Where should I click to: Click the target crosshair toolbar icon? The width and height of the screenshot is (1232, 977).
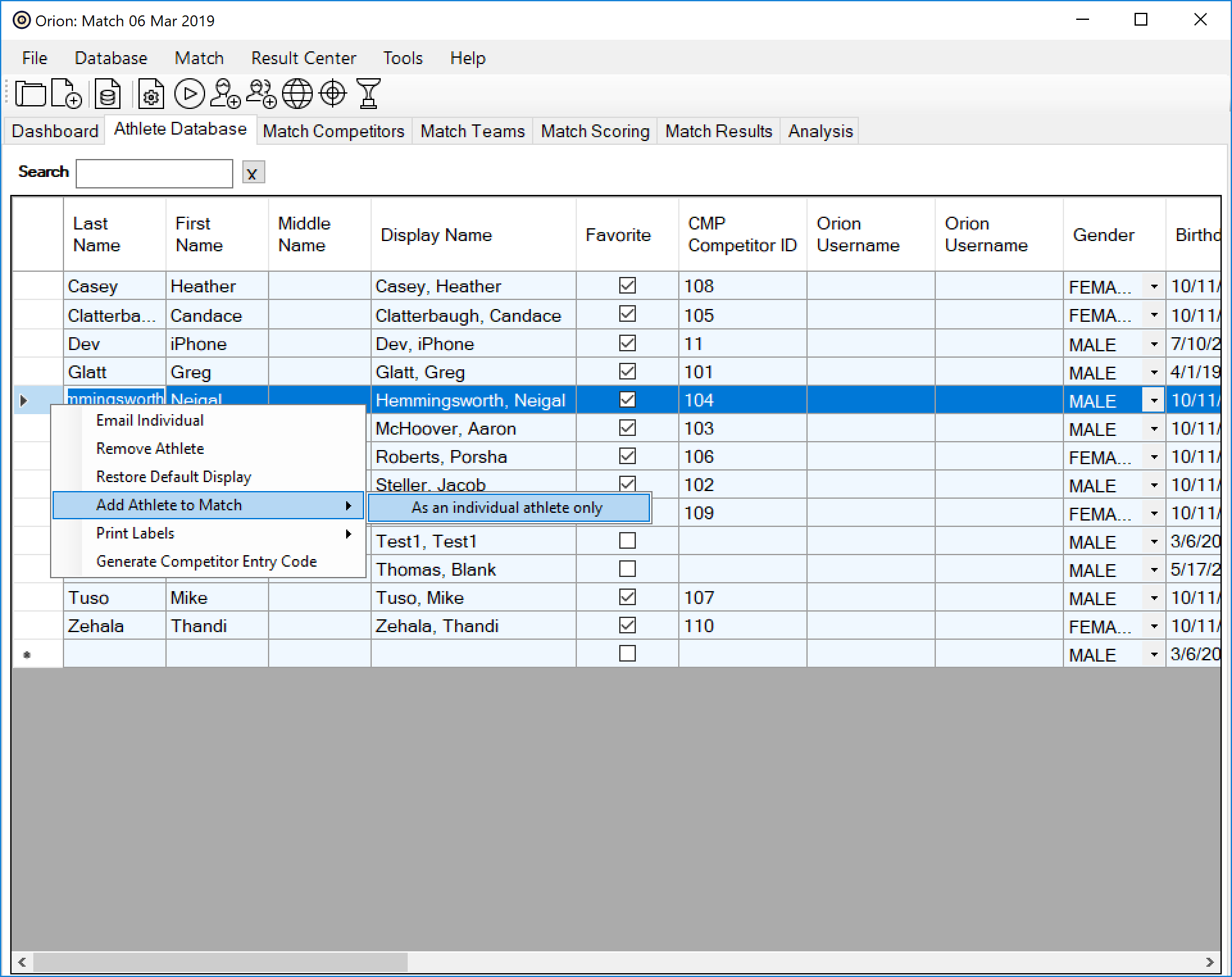click(x=333, y=94)
